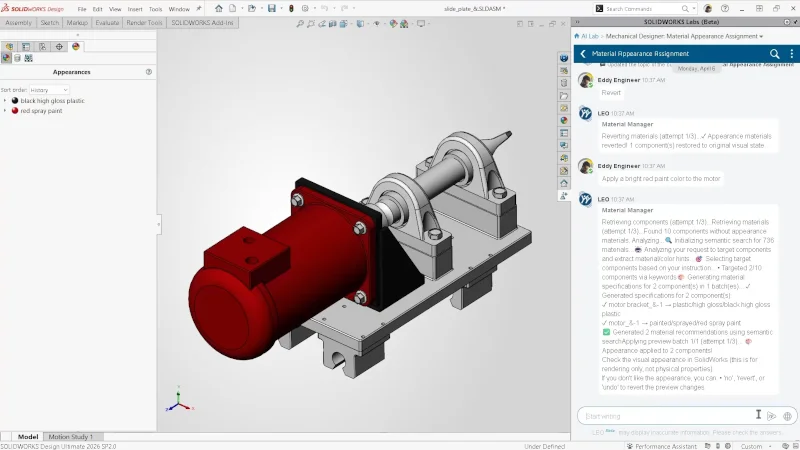Click the Save icon in toolbar
The height and width of the screenshot is (450, 800).
click(272, 9)
